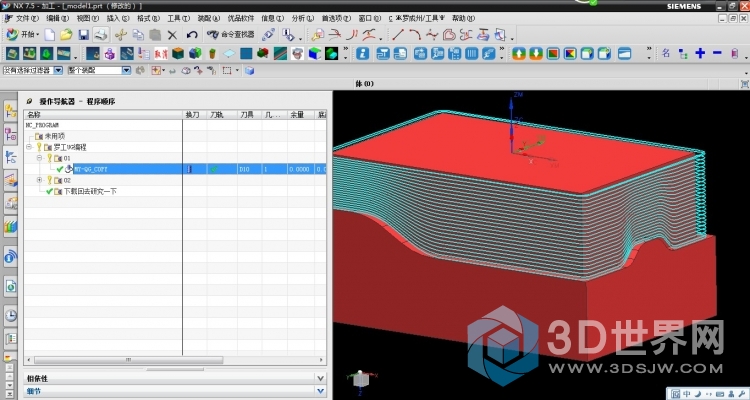Click the Open folder icon
The width and height of the screenshot is (750, 400).
(65, 34)
